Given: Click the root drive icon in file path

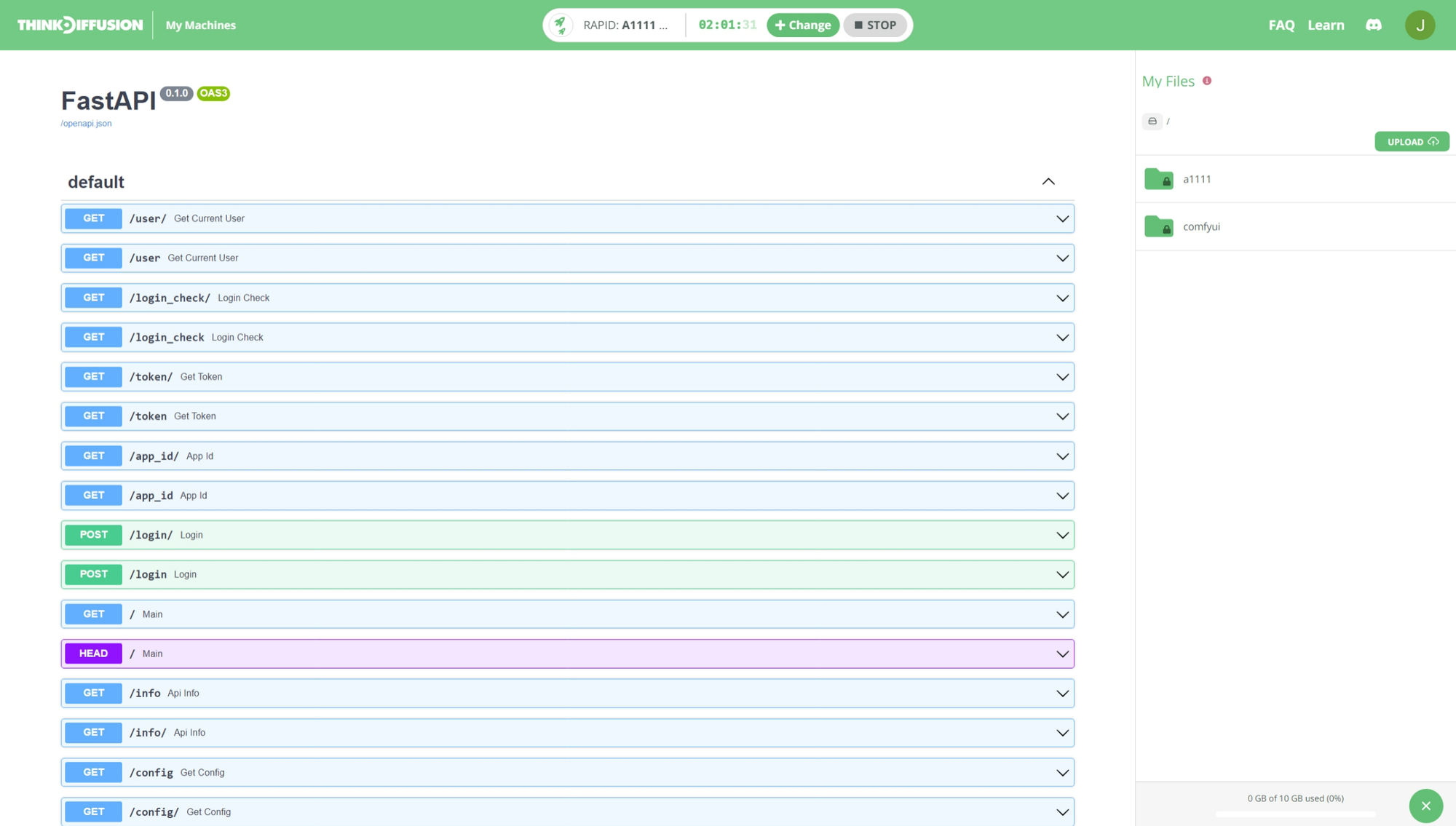Looking at the screenshot, I should [x=1152, y=121].
